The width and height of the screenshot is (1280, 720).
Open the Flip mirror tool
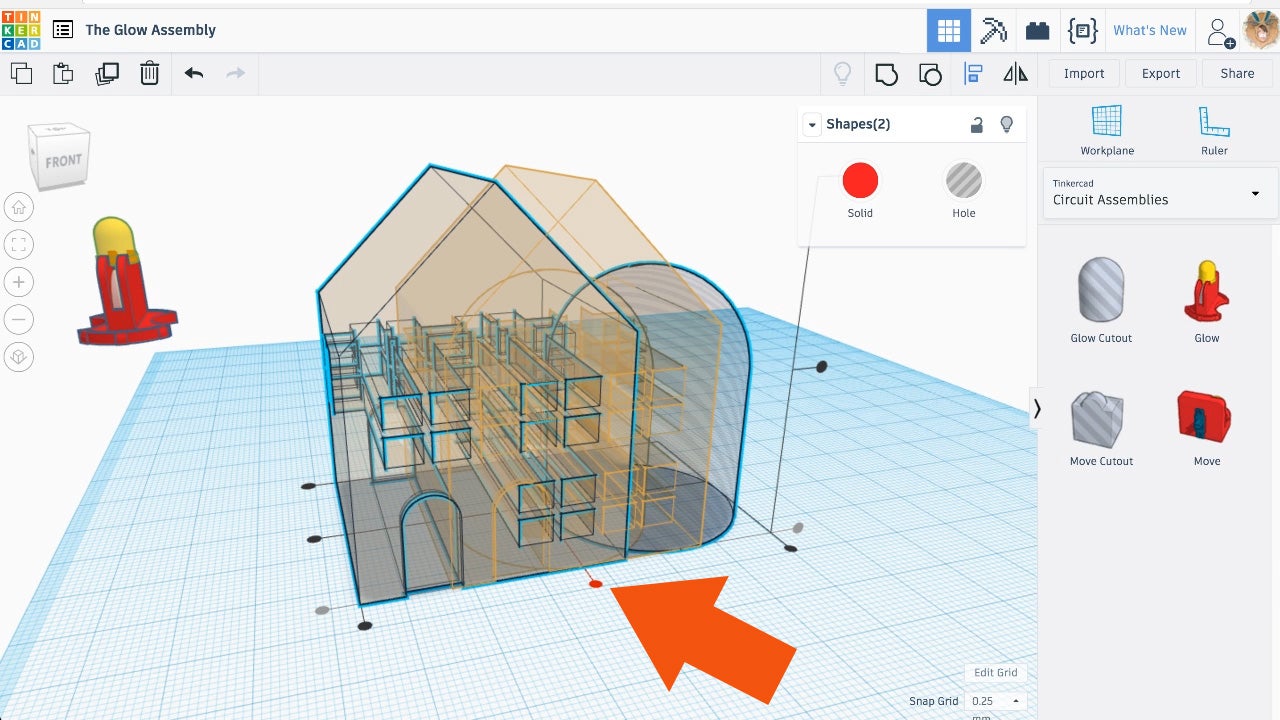coord(1015,73)
